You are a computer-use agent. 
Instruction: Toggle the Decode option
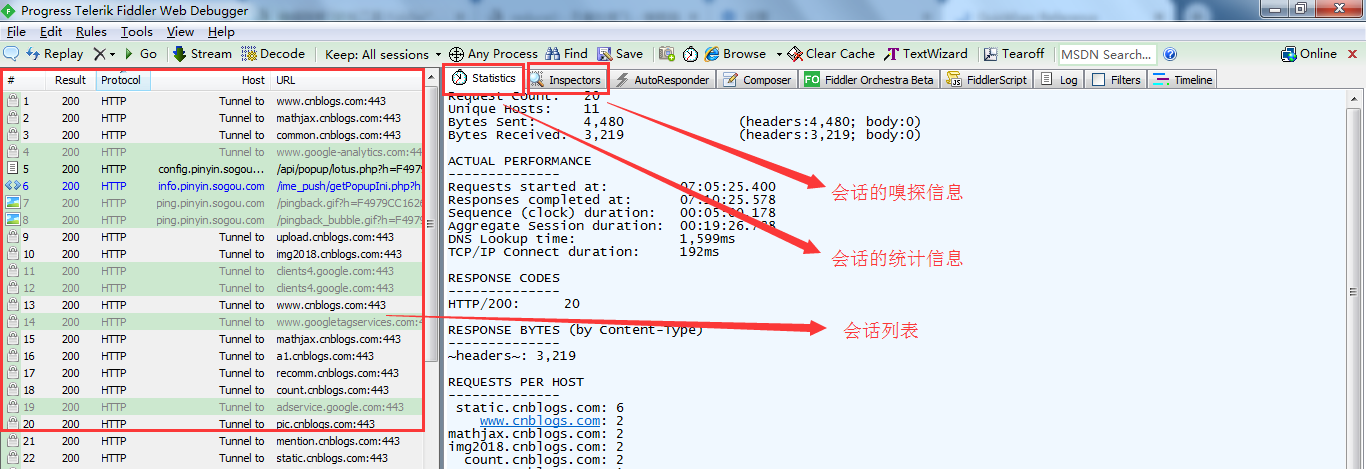point(273,54)
